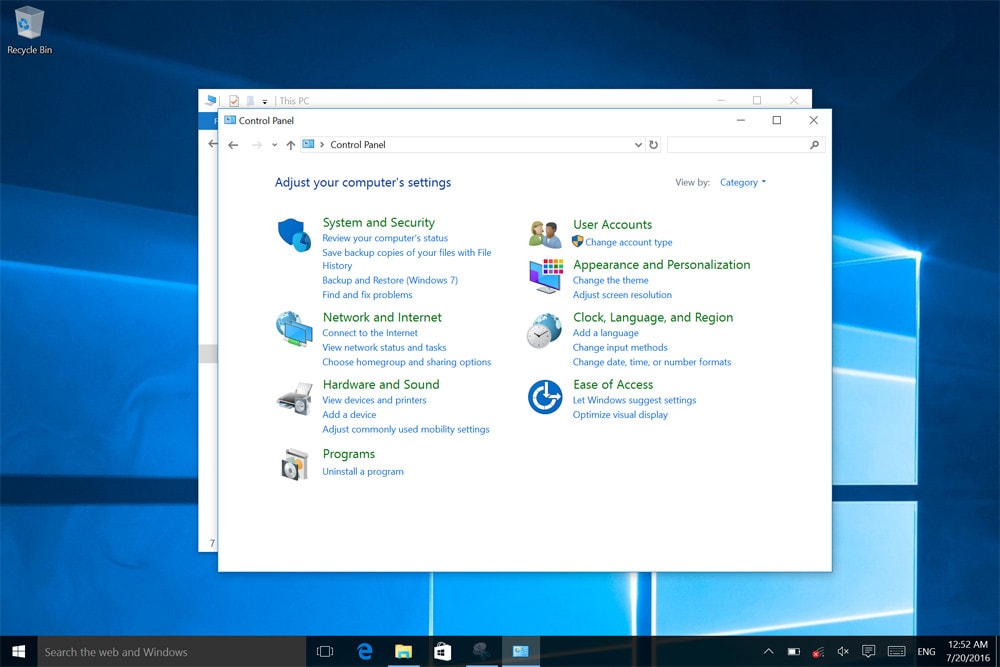The width and height of the screenshot is (1000, 667).
Task: Open Change account type link
Action: click(x=628, y=242)
